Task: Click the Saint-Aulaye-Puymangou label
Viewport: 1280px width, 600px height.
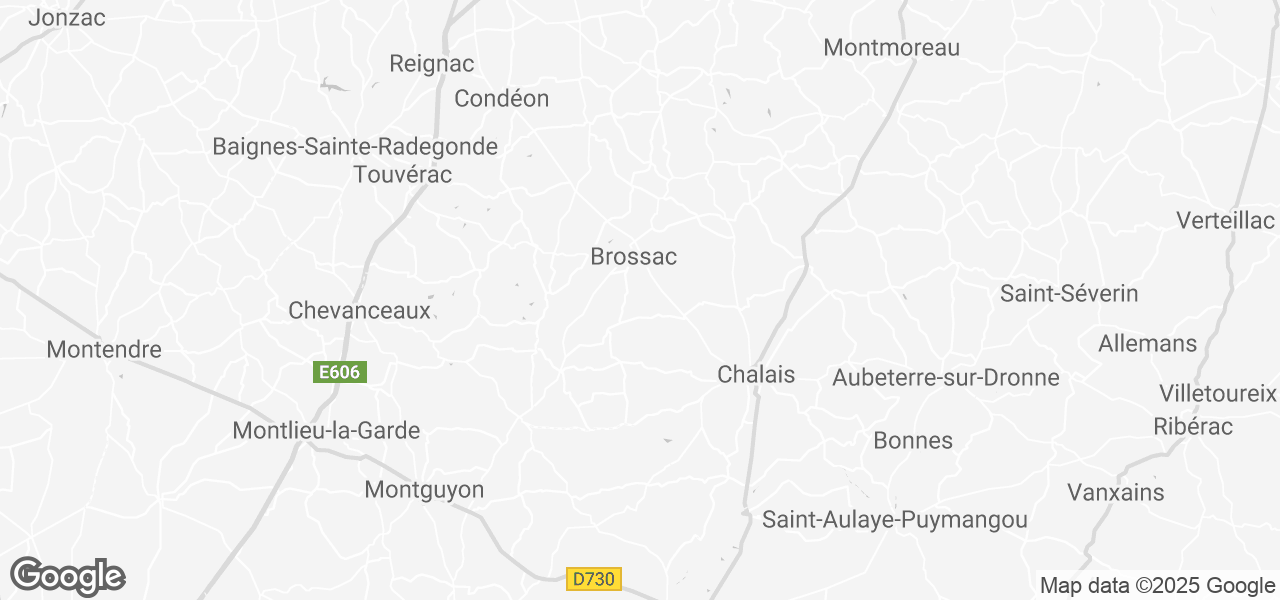Action: (895, 521)
